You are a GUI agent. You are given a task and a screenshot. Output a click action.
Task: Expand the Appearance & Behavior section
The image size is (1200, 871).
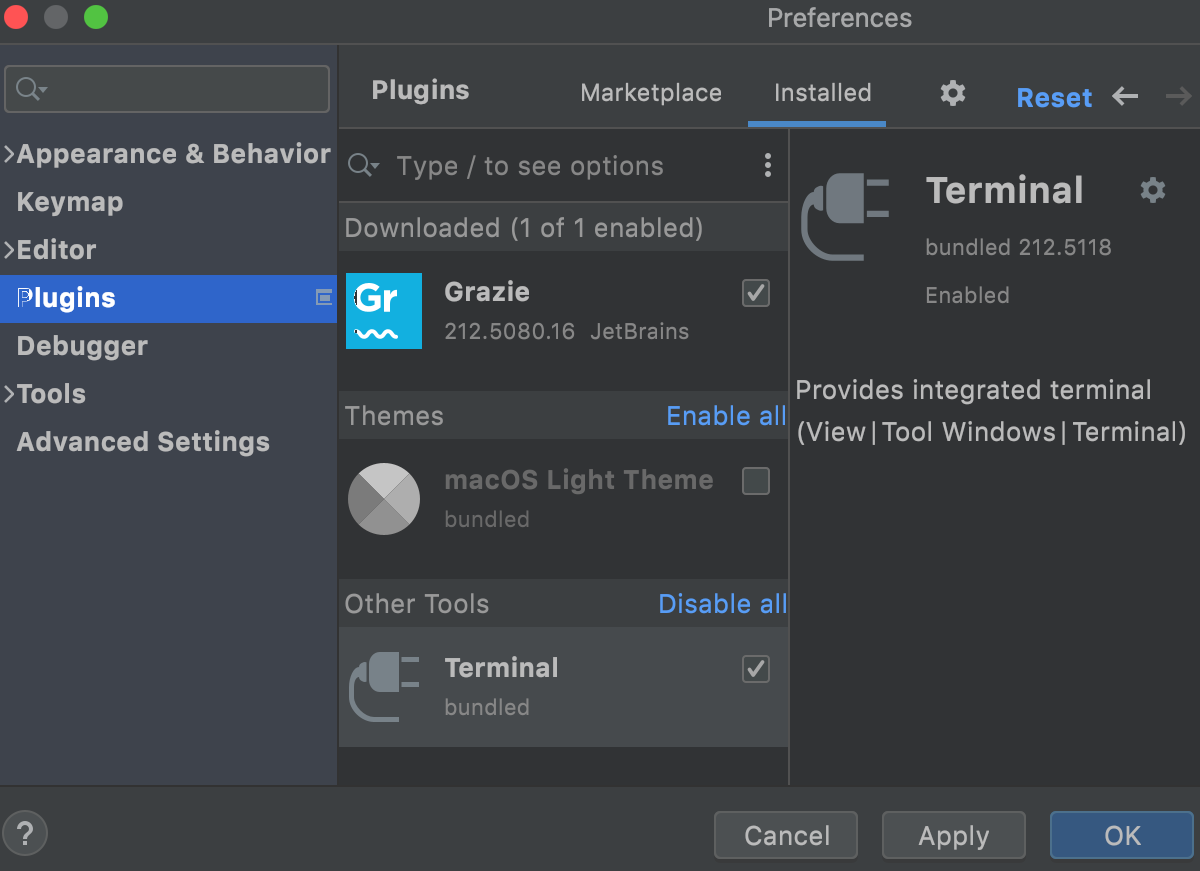coord(8,154)
